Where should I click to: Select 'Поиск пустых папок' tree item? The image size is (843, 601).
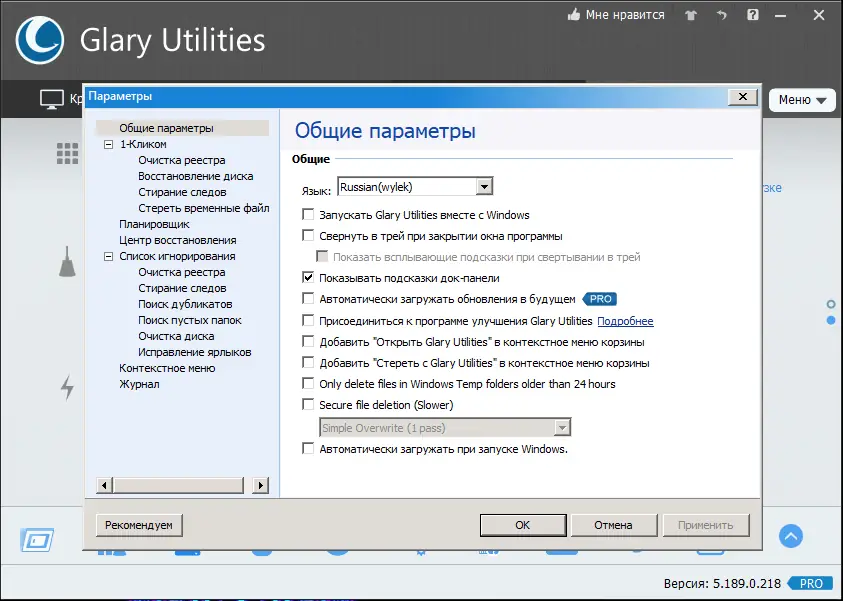click(190, 320)
